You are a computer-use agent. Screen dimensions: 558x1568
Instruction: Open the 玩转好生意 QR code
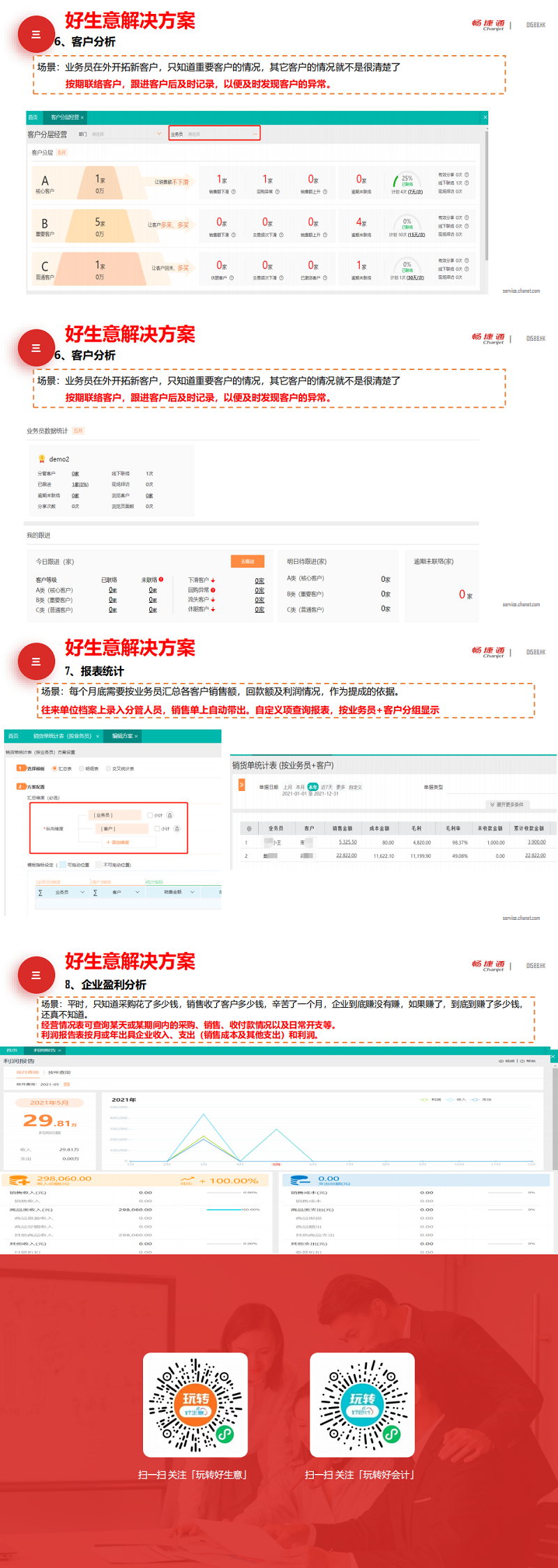195,1404
